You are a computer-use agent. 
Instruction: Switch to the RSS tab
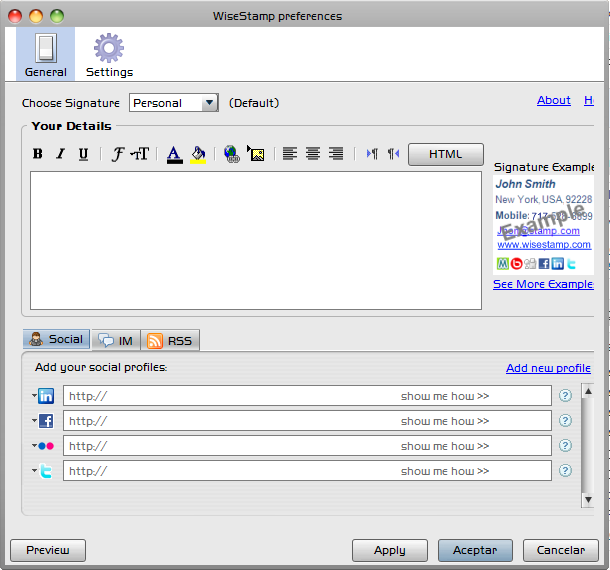[x=170, y=340]
